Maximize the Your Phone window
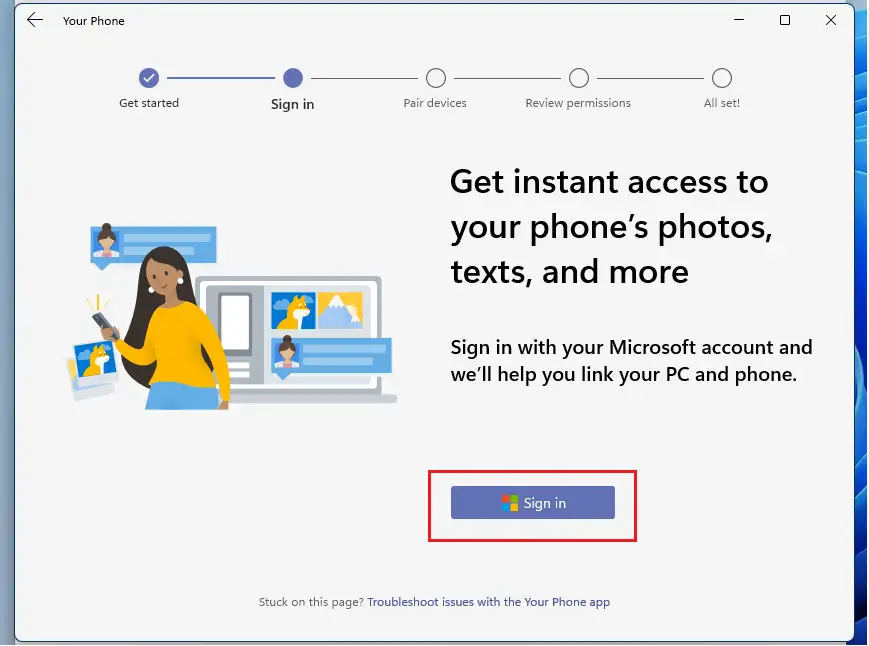 pyautogui.click(x=785, y=20)
